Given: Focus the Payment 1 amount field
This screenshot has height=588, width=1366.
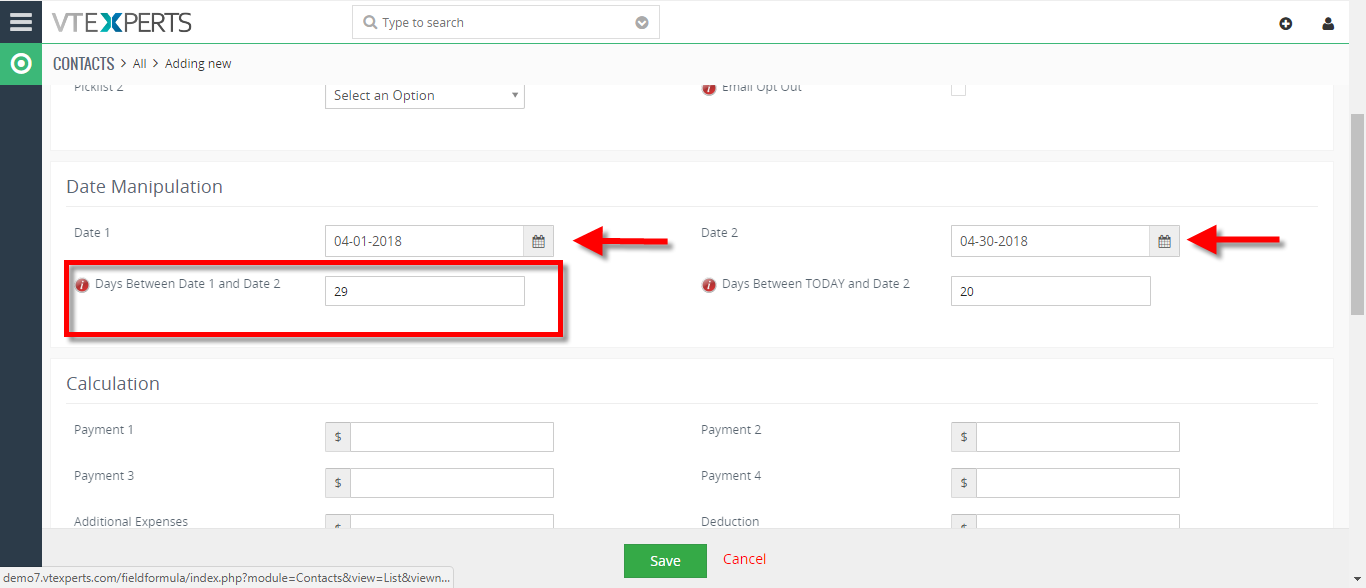Looking at the screenshot, I should tap(452, 437).
